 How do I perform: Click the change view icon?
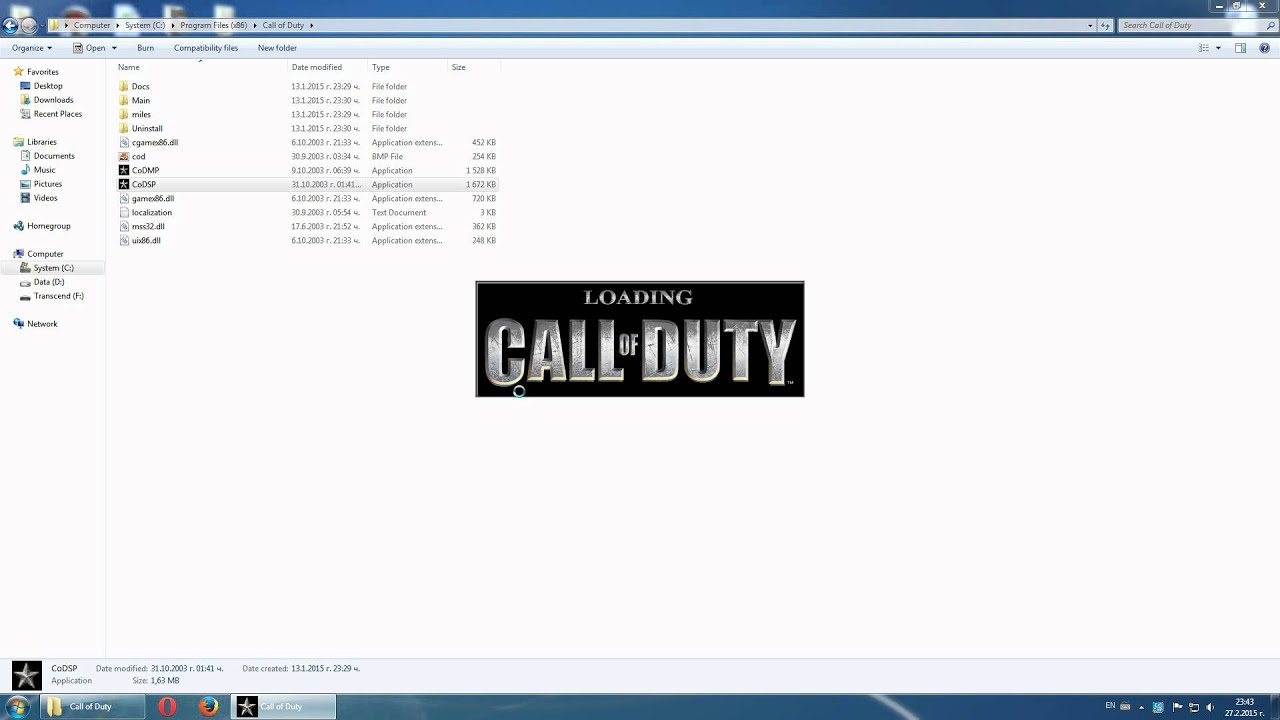(x=1204, y=48)
